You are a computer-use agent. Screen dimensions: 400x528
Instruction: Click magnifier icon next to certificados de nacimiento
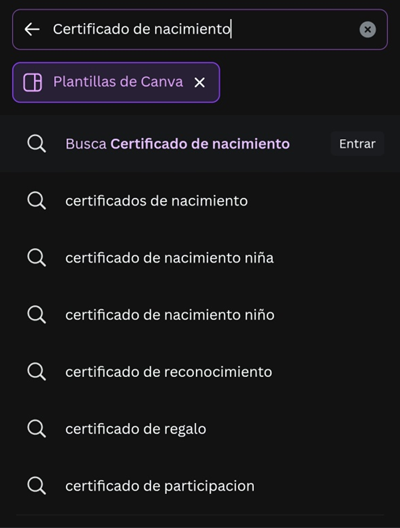pyautogui.click(x=36, y=201)
